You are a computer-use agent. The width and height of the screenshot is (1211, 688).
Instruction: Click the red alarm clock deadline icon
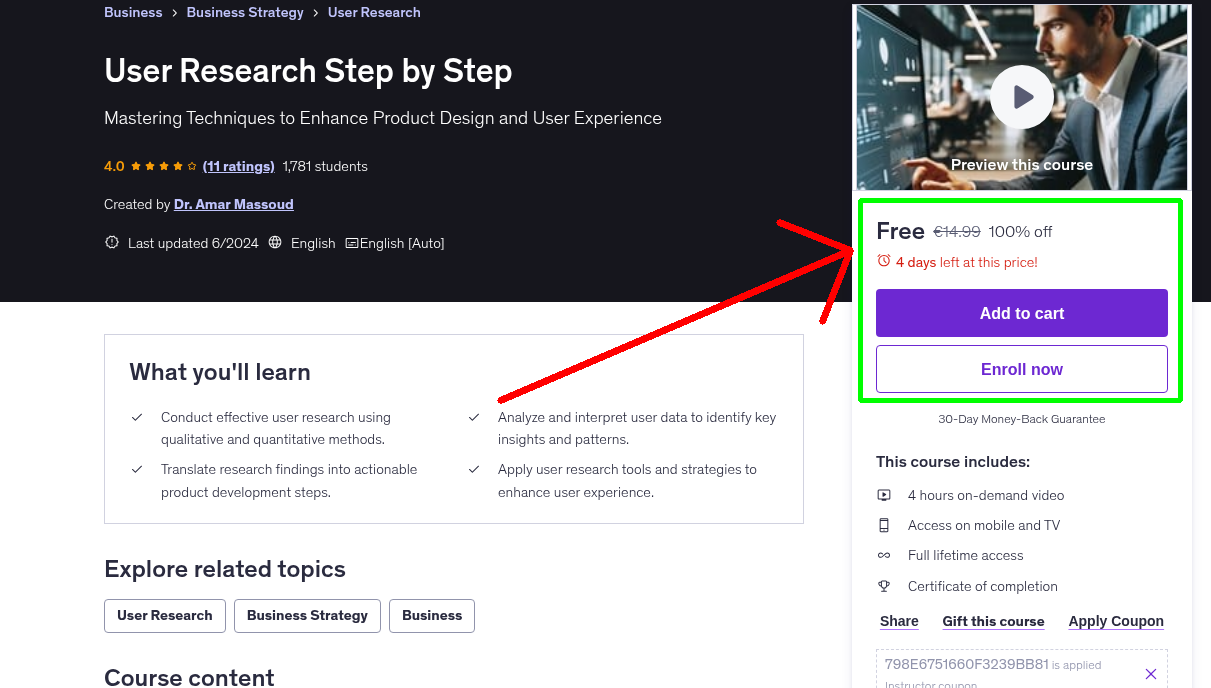tap(883, 261)
